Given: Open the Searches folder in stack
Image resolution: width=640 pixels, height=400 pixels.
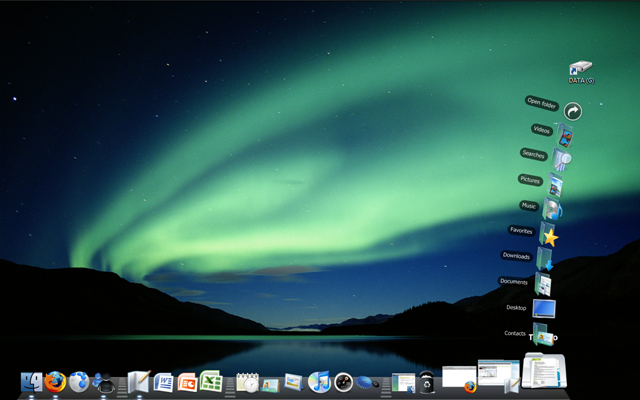Looking at the screenshot, I should coord(561,159).
